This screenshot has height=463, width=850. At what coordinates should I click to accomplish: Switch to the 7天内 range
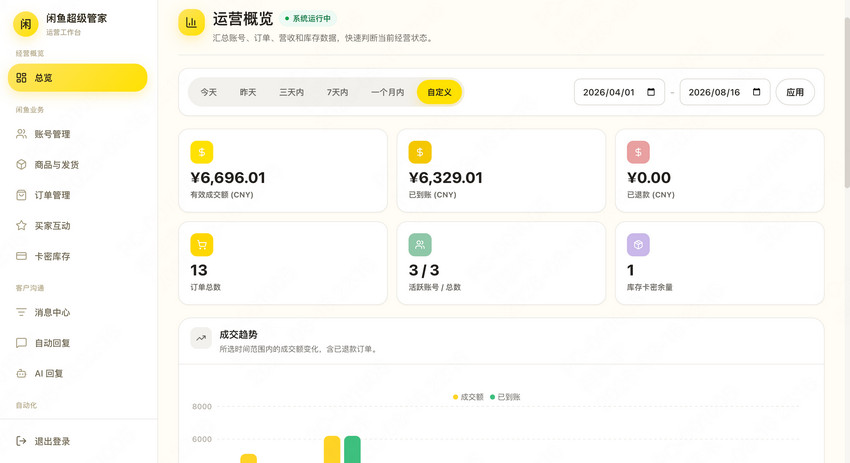point(337,92)
